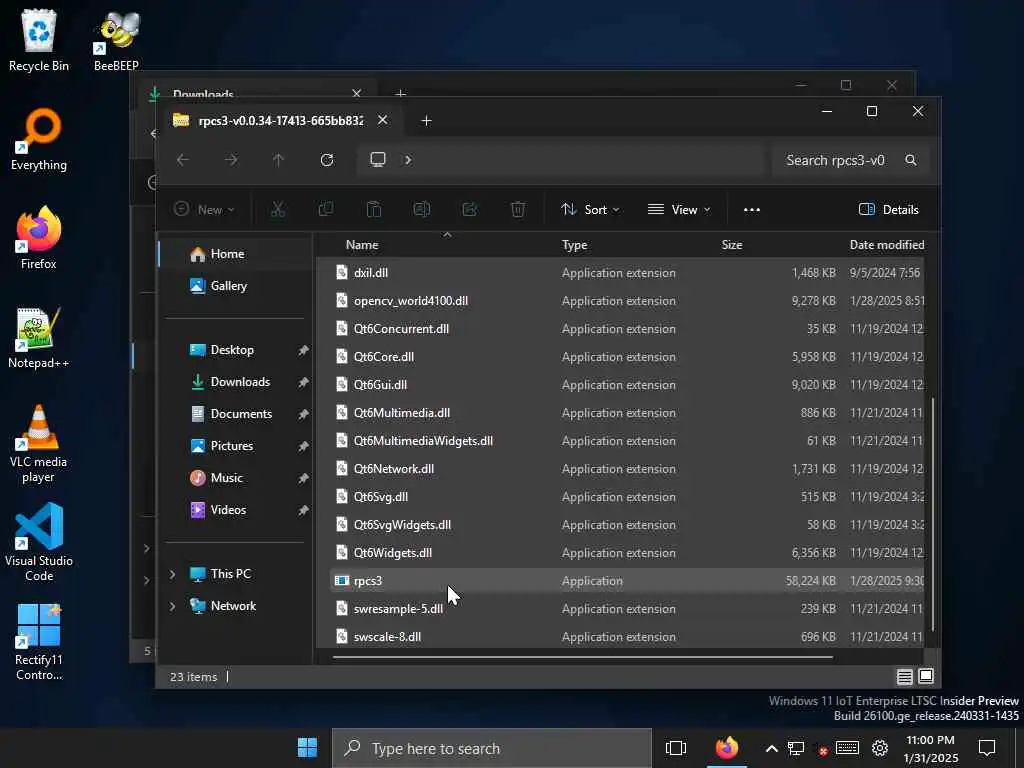Open Downloads in the navigation pane
Image resolution: width=1024 pixels, height=768 pixels.
(235, 382)
